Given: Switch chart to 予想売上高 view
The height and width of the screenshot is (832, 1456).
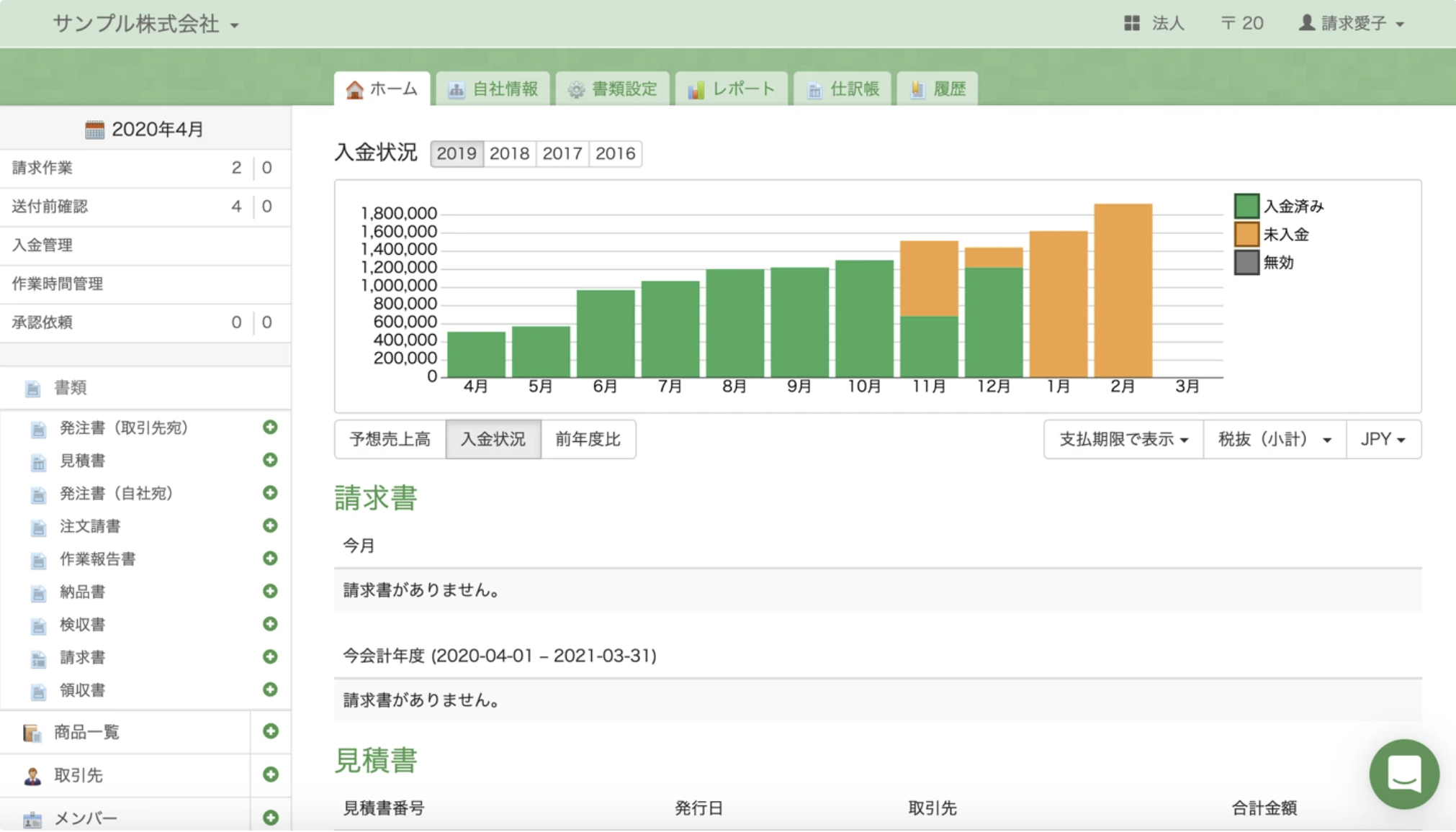Looking at the screenshot, I should click(x=390, y=439).
